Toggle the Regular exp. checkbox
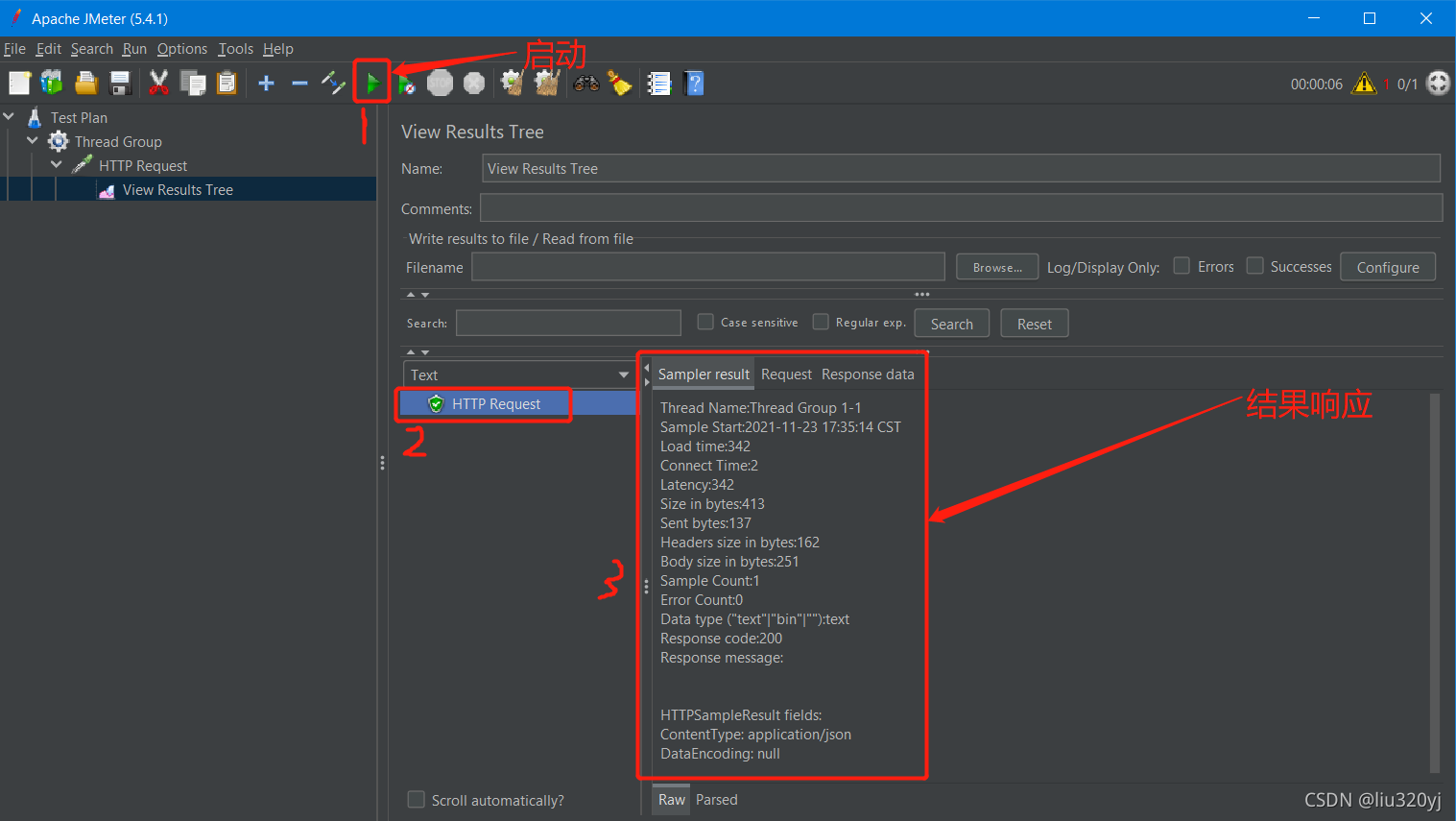1456x821 pixels. coord(821,322)
